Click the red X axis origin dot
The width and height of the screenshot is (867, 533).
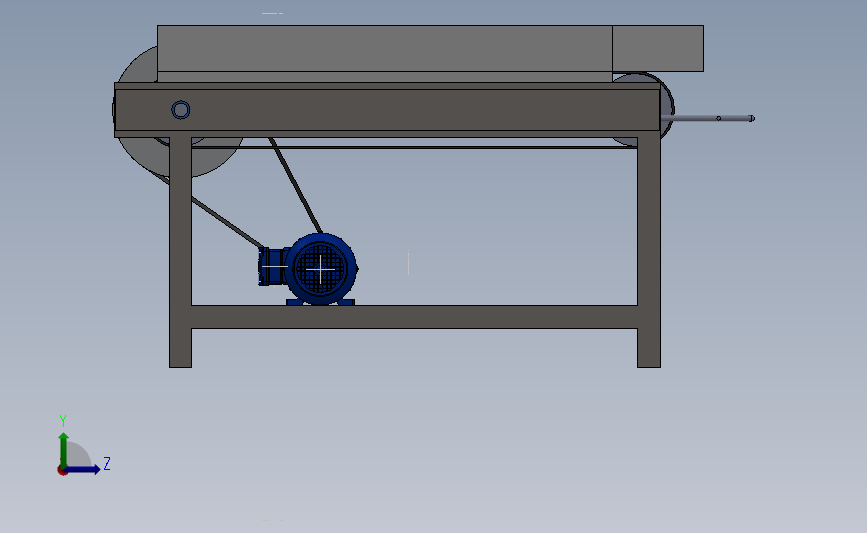[x=62, y=471]
